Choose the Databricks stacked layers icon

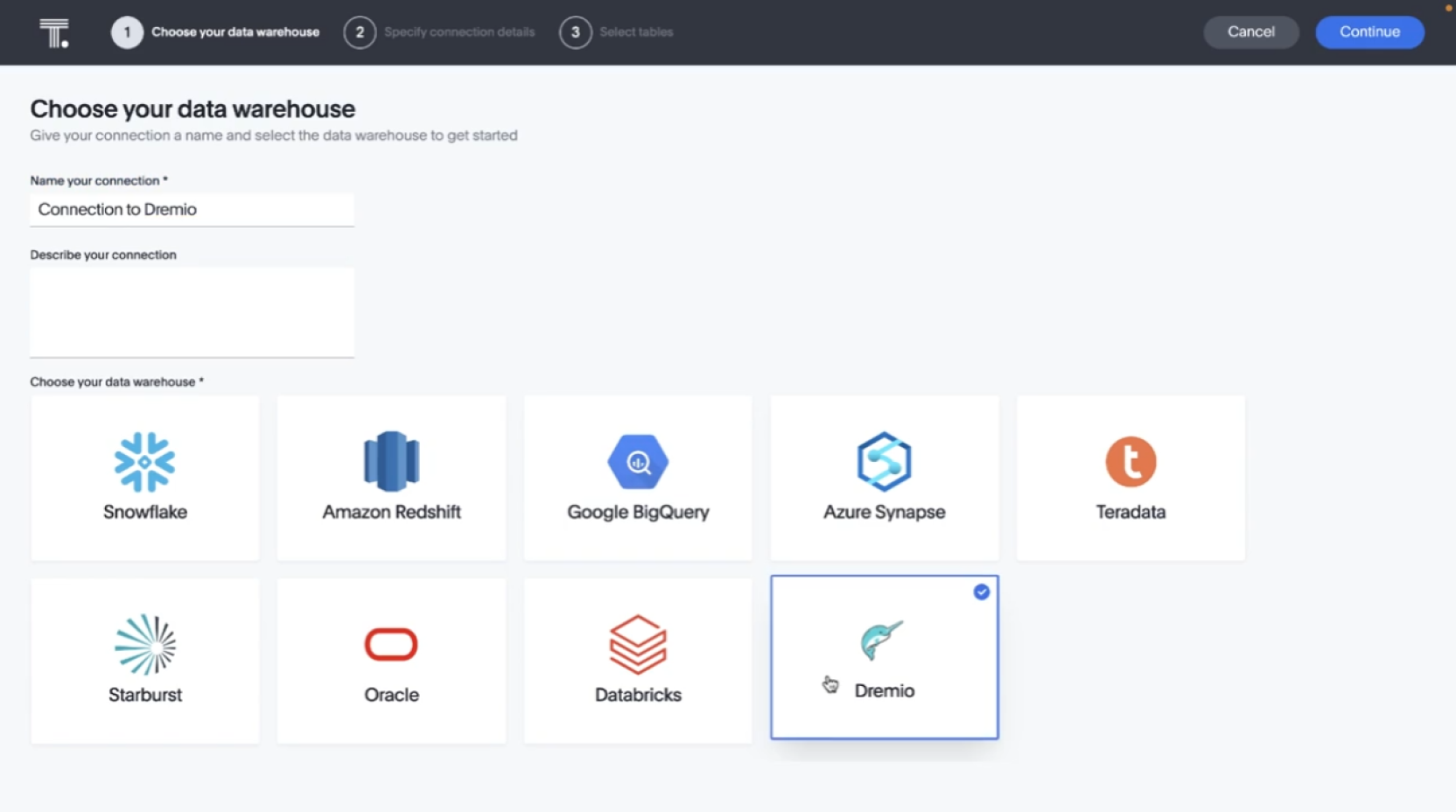[x=638, y=644]
